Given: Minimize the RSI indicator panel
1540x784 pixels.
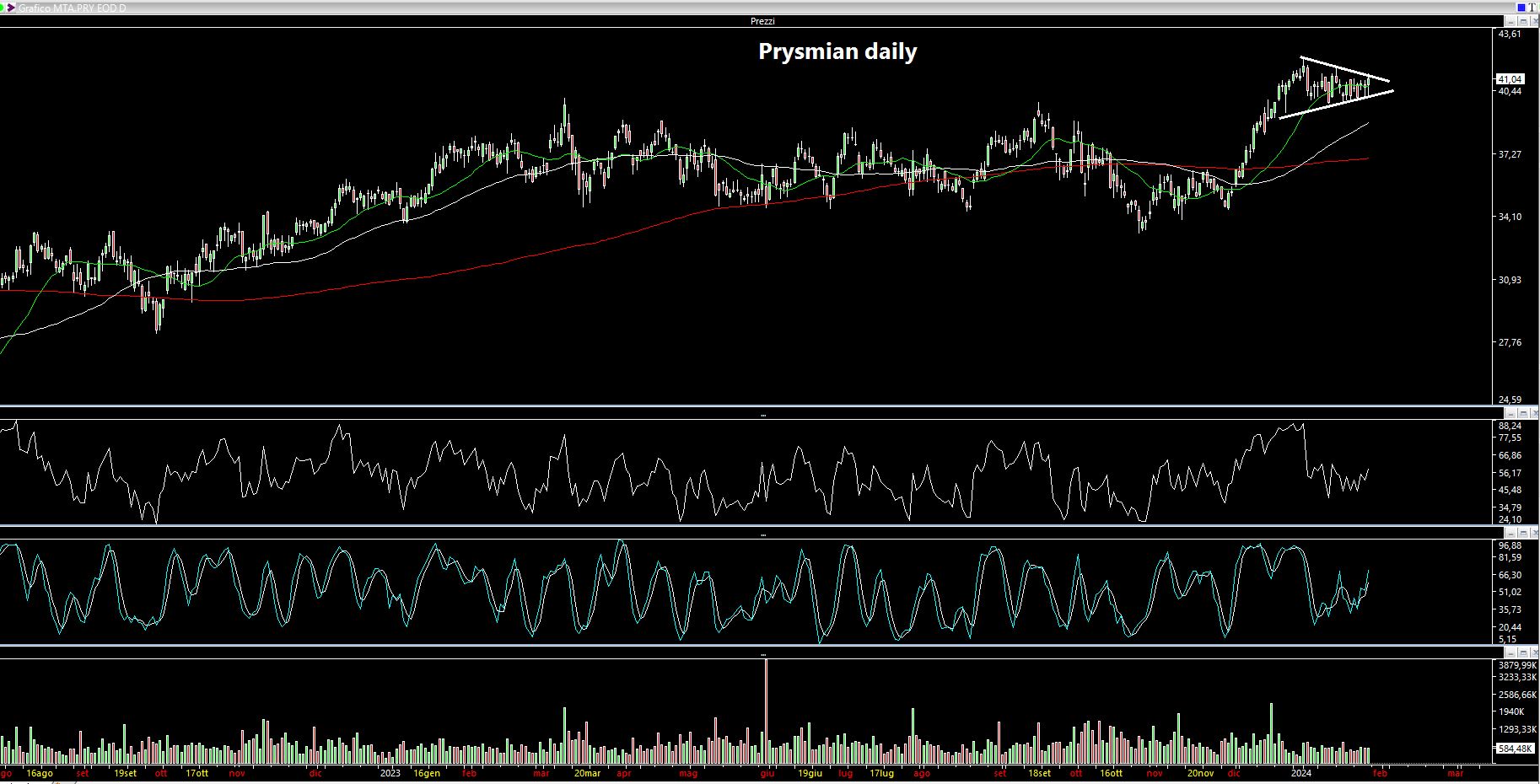Looking at the screenshot, I should tap(1512, 413).
